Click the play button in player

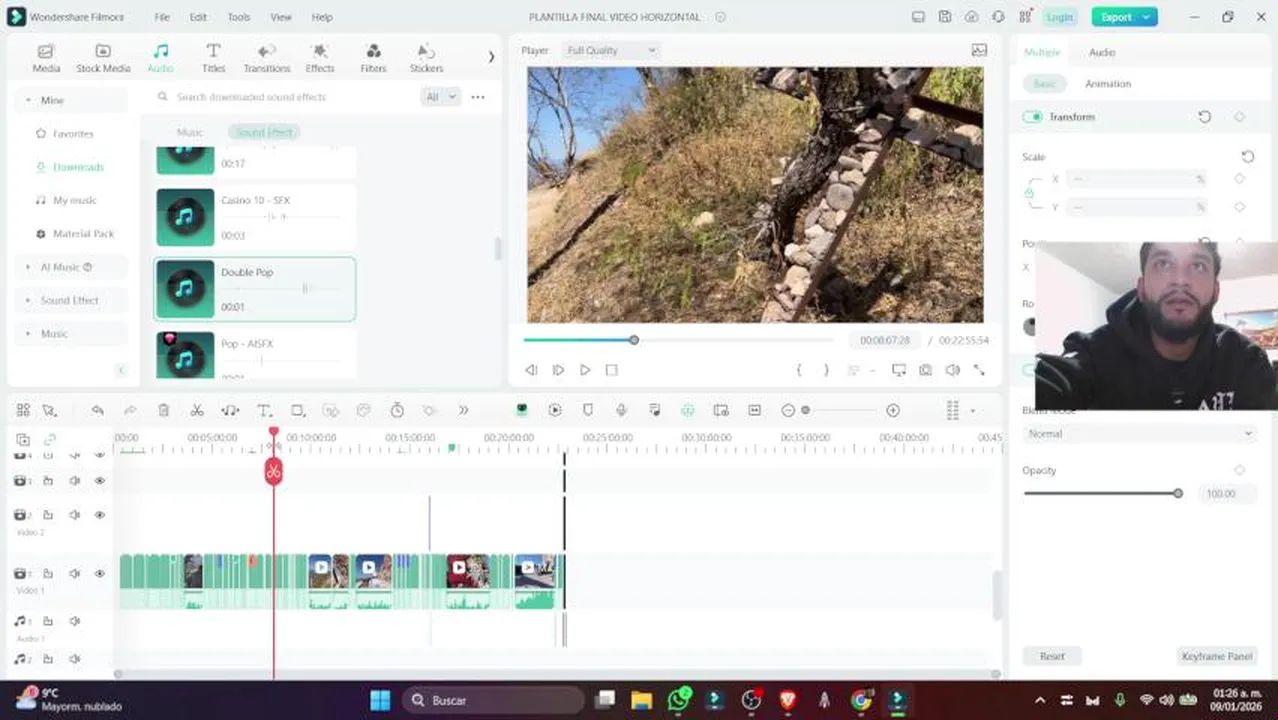[x=585, y=370]
